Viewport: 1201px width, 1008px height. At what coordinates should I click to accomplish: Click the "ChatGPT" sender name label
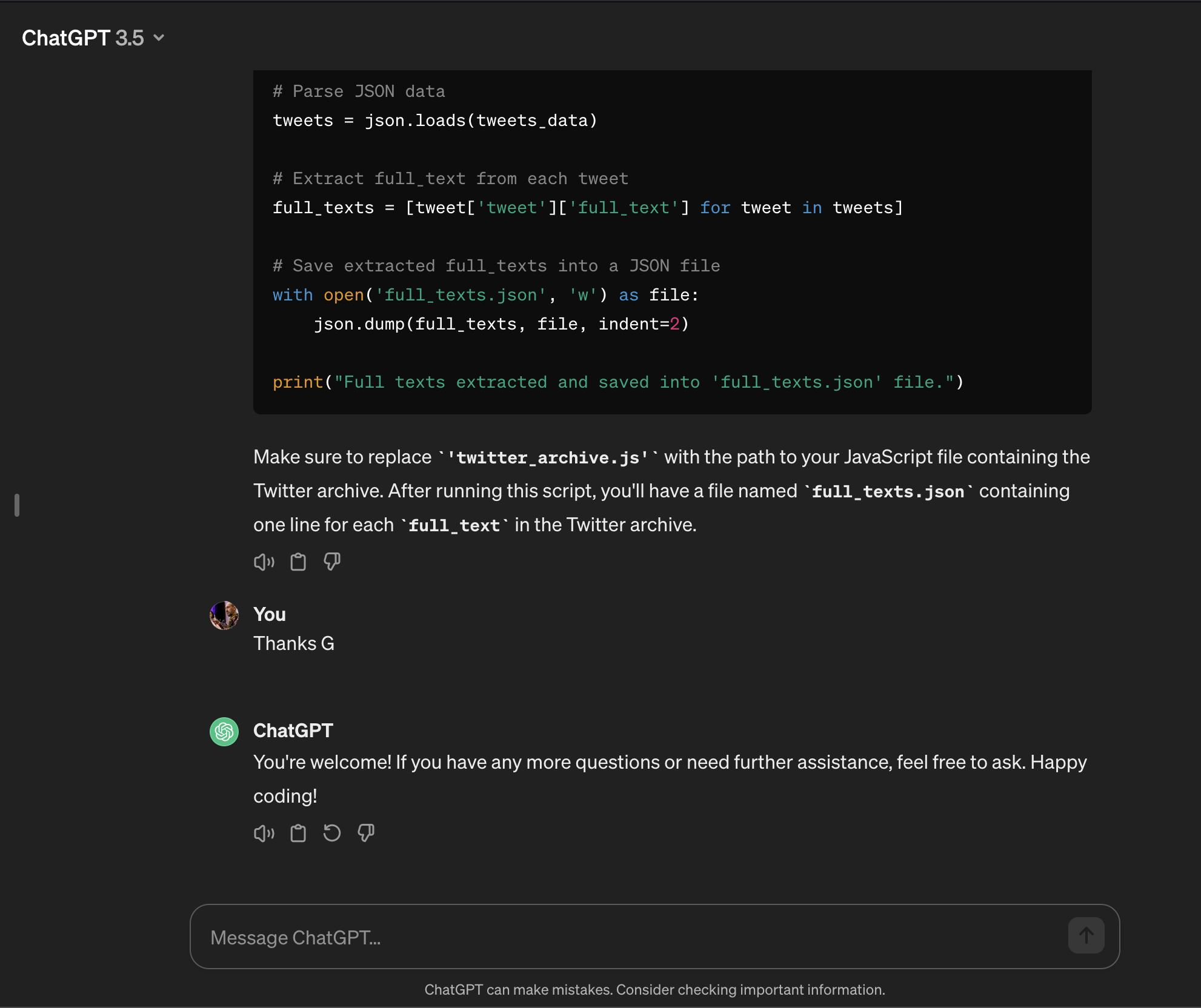coord(293,731)
